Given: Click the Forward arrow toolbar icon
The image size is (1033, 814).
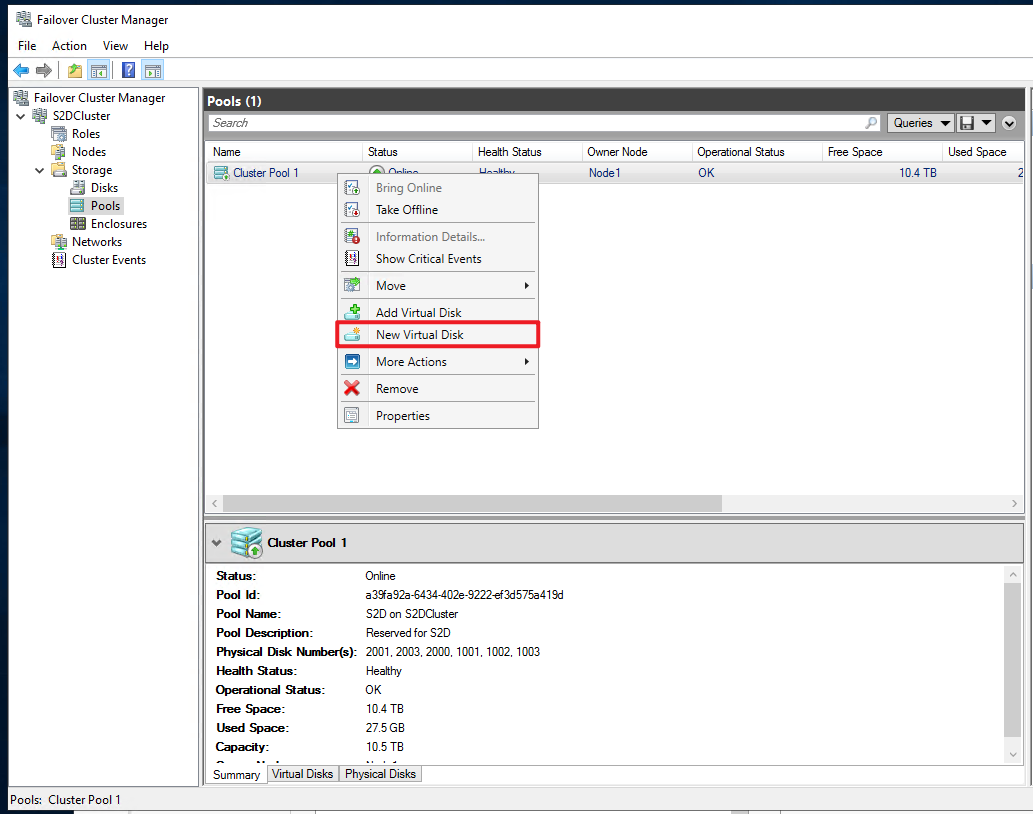Looking at the screenshot, I should 44,70.
